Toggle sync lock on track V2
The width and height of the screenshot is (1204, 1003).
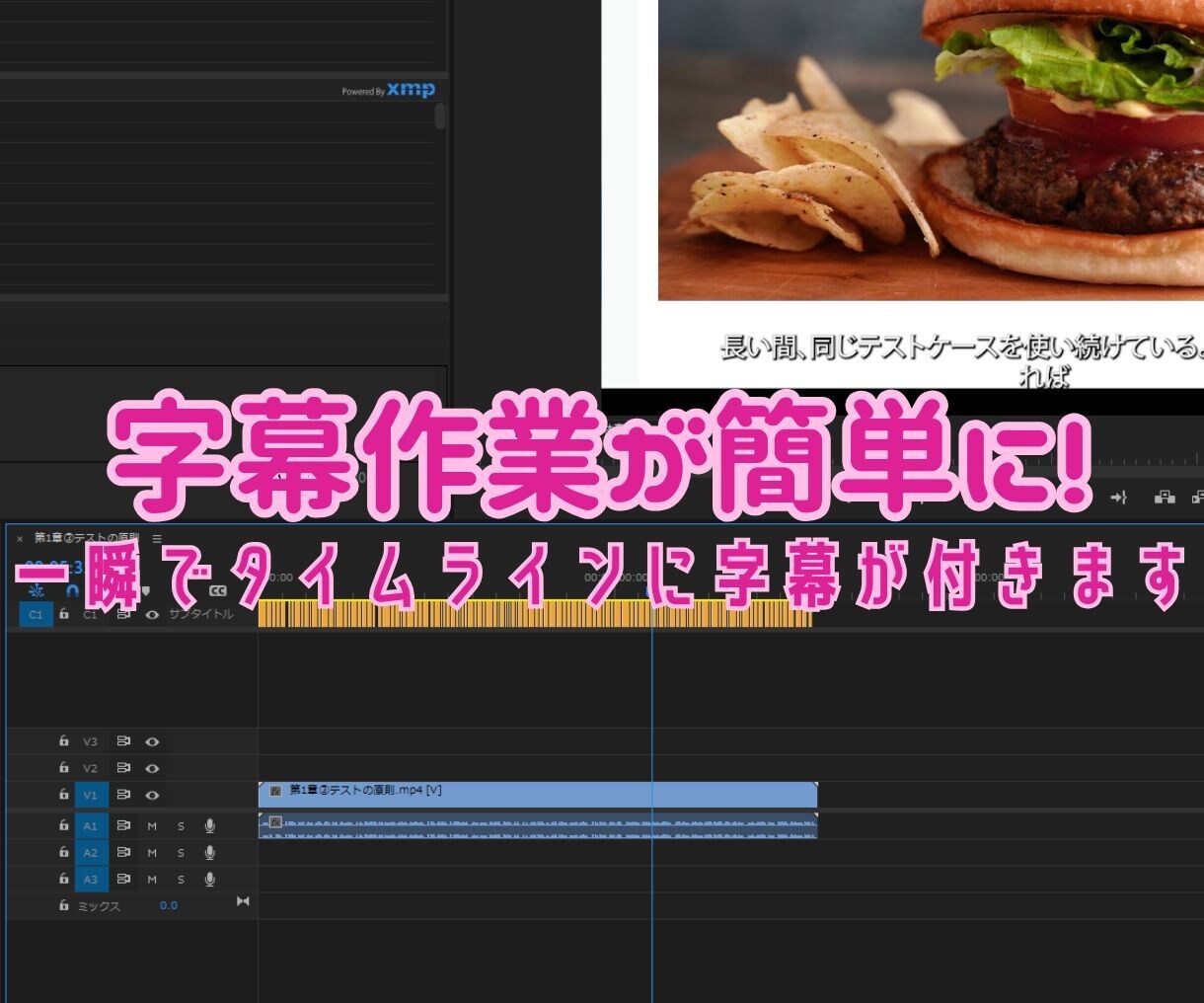(x=123, y=768)
